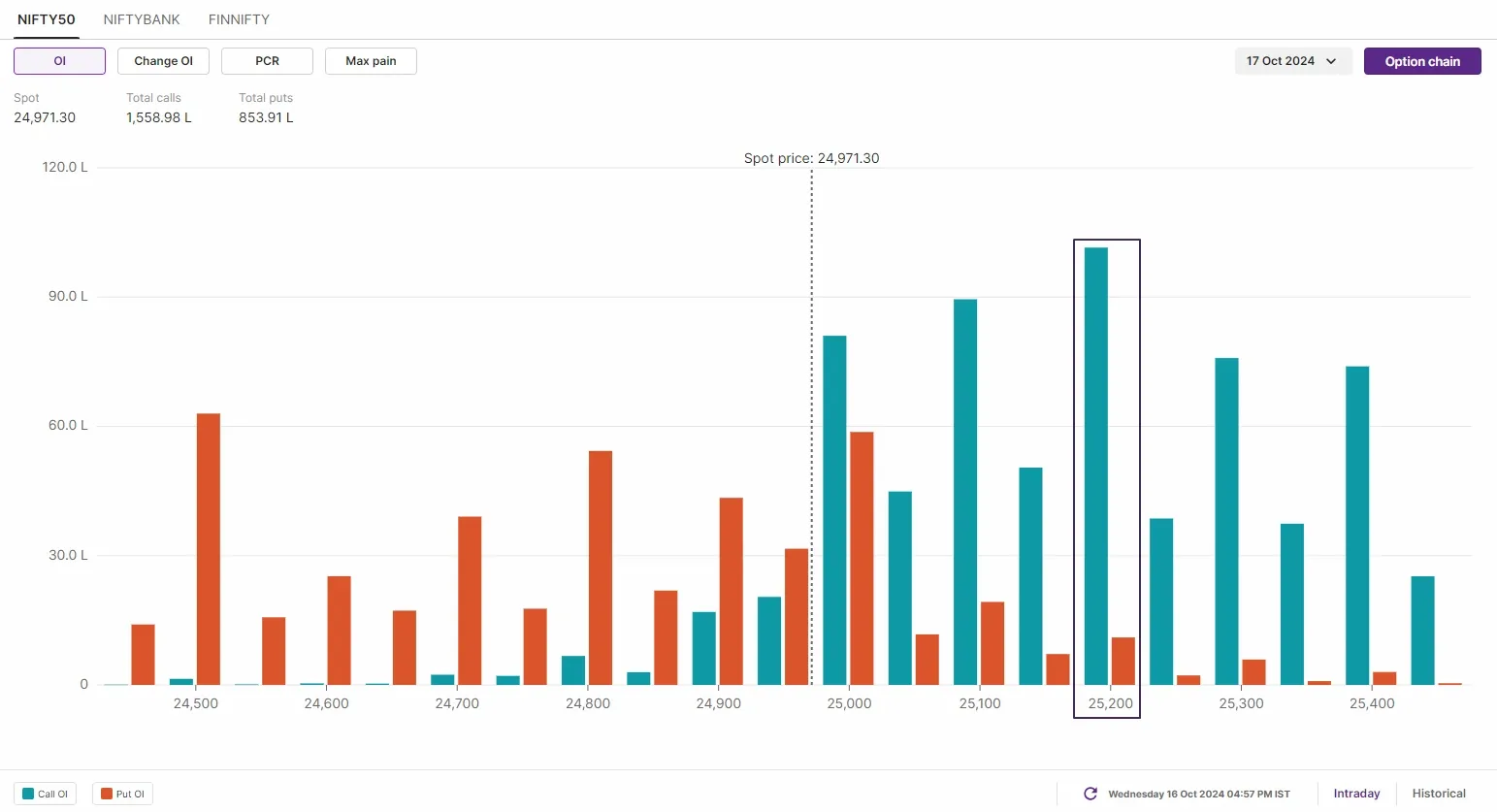Click the 25,300 put OI bar

tap(1253, 672)
